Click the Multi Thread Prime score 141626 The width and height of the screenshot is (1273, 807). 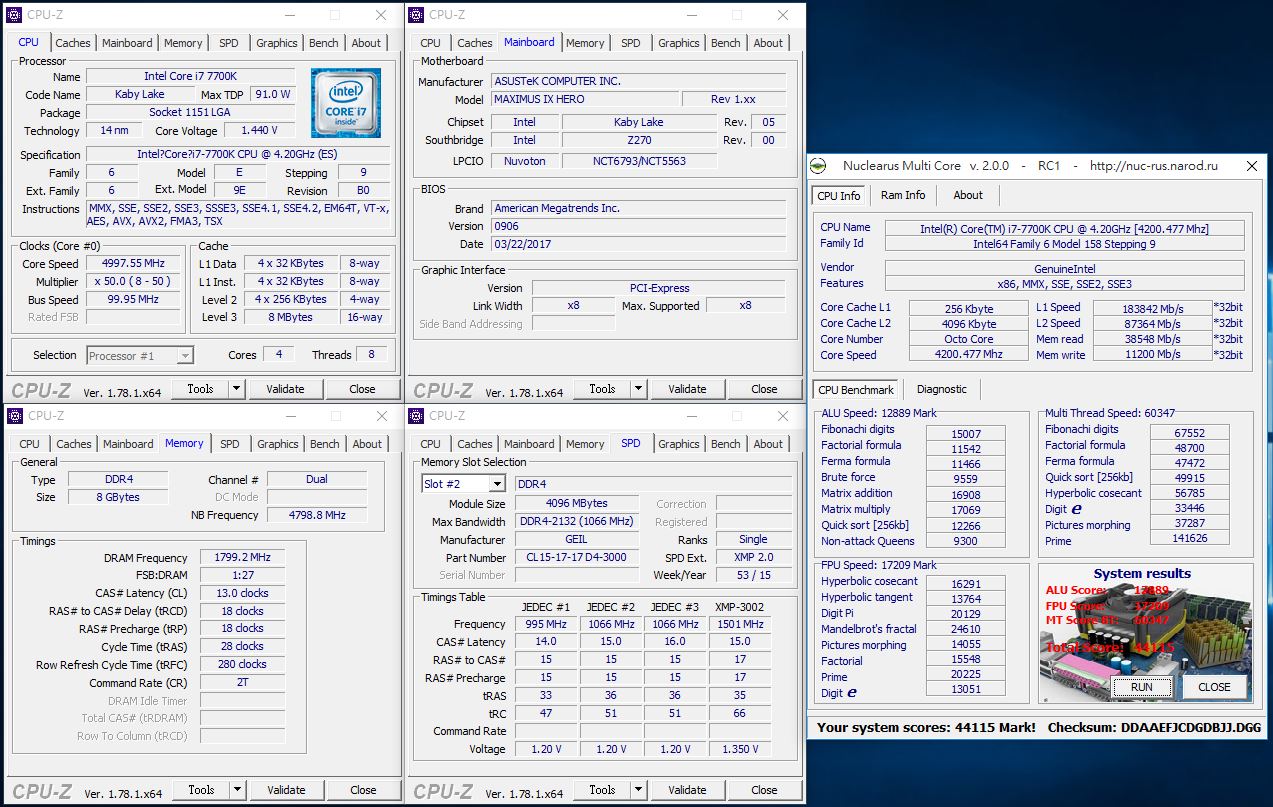click(1189, 538)
